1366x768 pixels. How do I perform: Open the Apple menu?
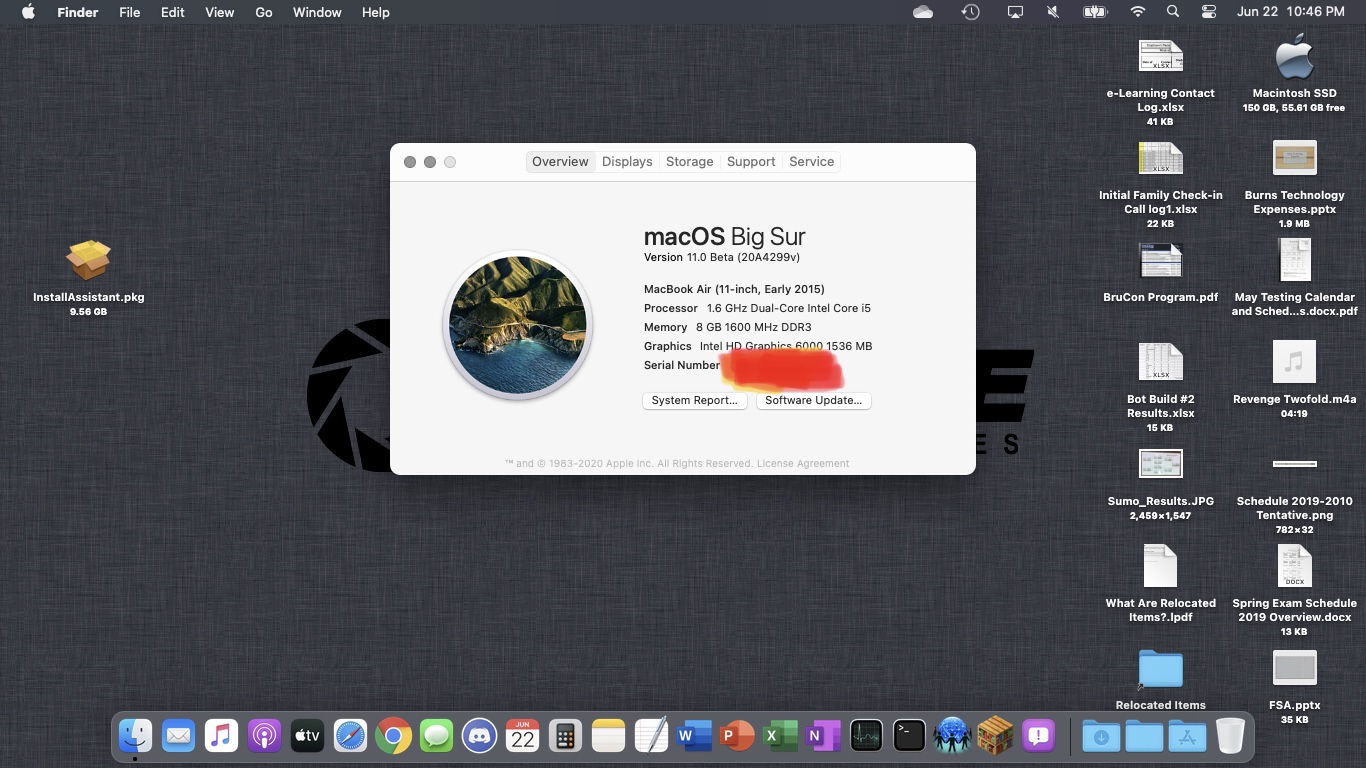(28, 12)
